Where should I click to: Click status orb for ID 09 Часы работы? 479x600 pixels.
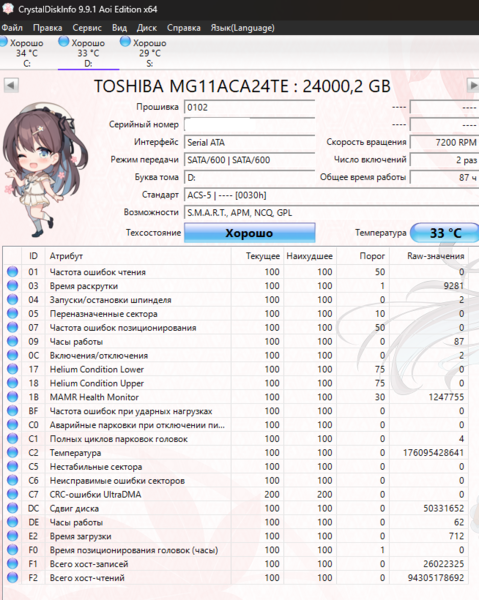13,341
